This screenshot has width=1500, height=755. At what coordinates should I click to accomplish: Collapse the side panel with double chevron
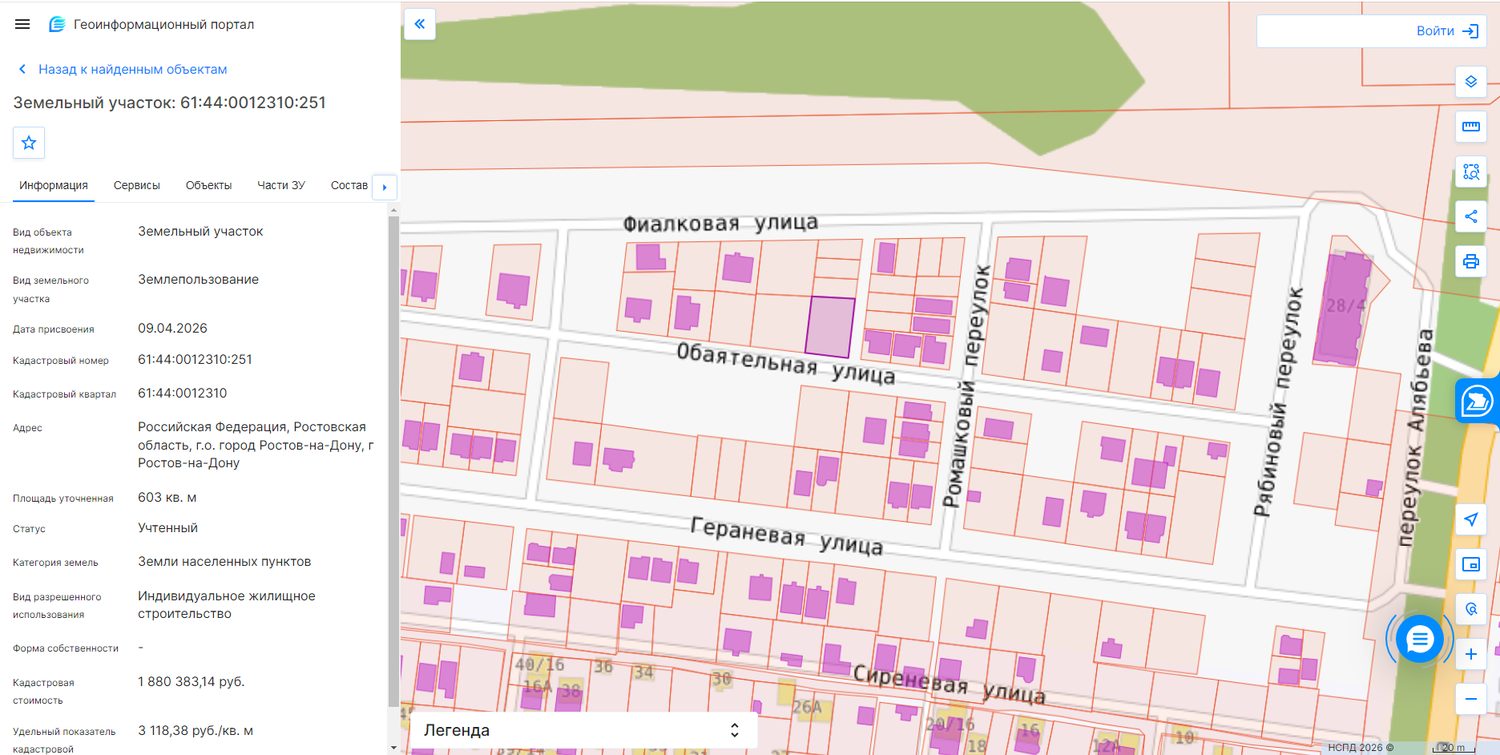point(419,25)
